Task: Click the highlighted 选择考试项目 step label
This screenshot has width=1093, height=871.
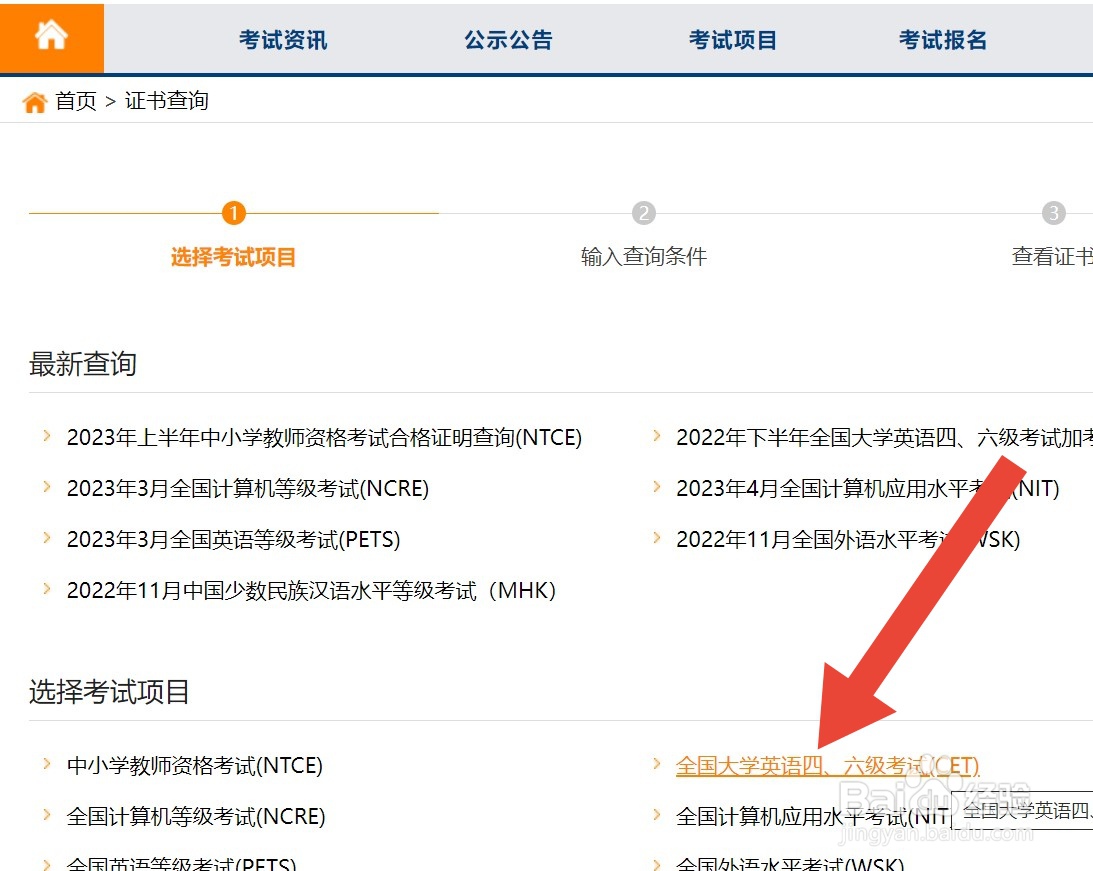Action: click(232, 256)
